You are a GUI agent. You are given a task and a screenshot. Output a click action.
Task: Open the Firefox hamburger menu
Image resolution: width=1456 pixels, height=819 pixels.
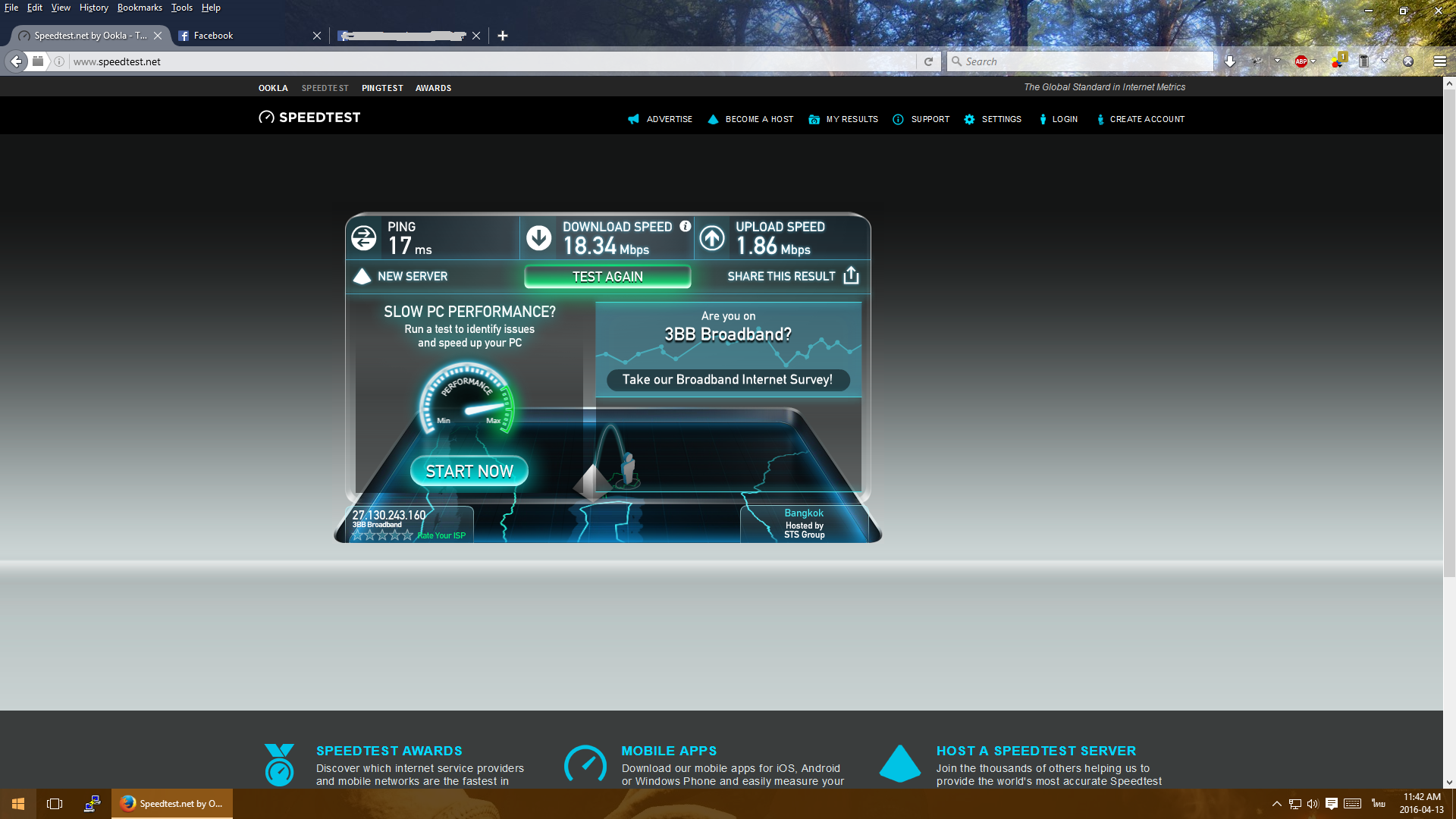pos(1439,61)
